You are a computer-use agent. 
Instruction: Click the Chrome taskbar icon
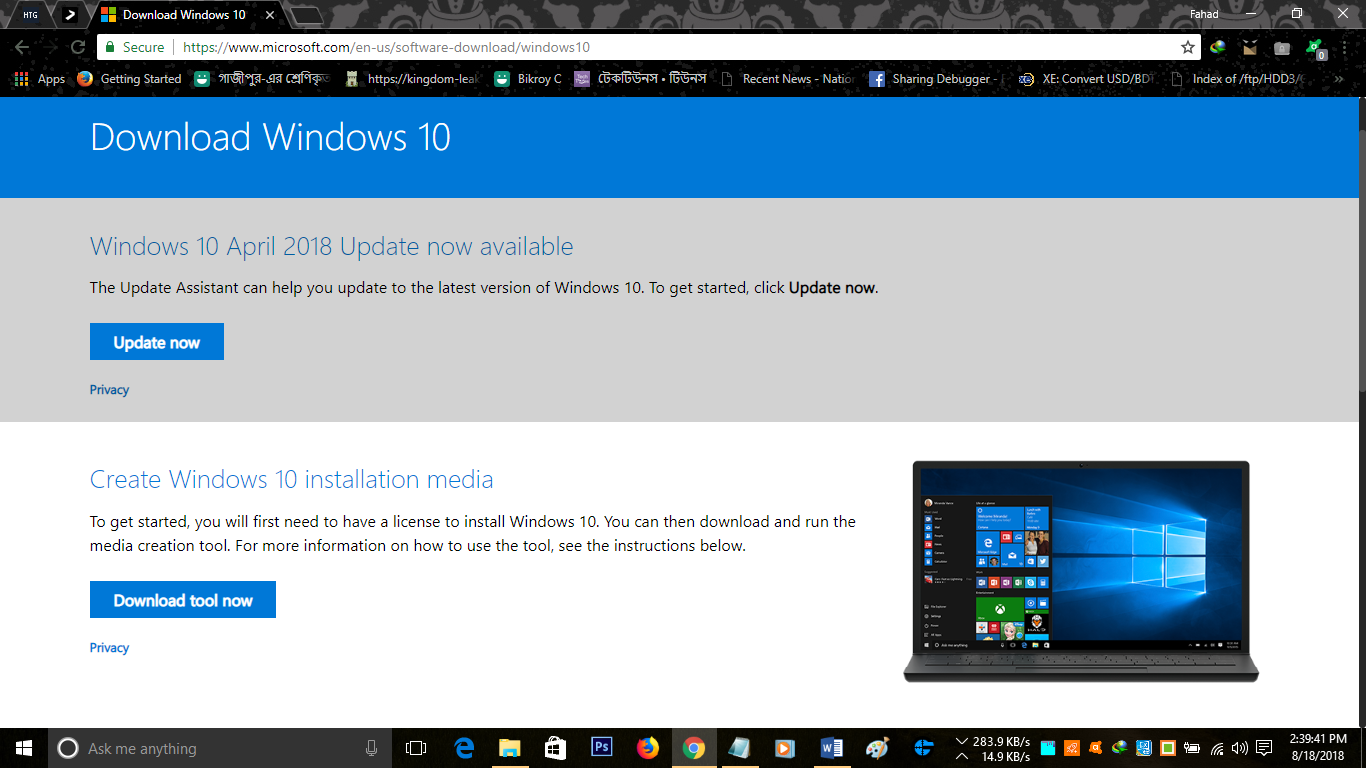(694, 748)
